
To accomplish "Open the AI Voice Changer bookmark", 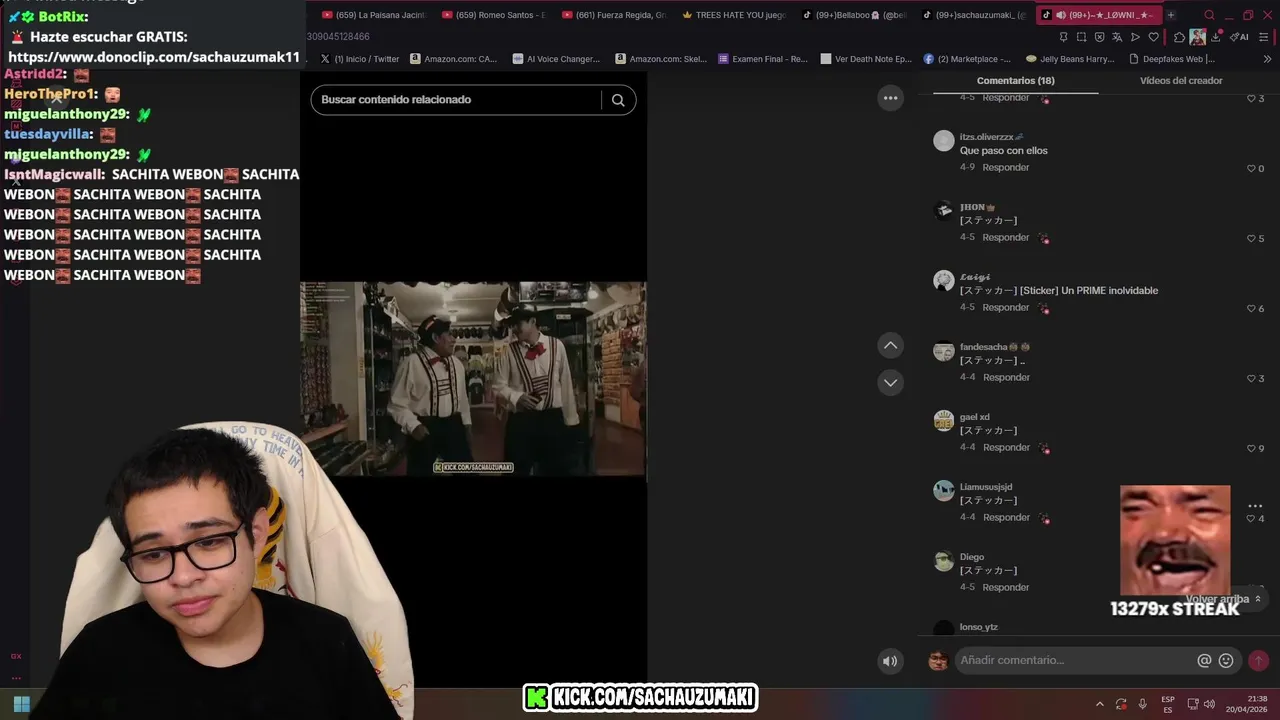I will pyautogui.click(x=556, y=59).
